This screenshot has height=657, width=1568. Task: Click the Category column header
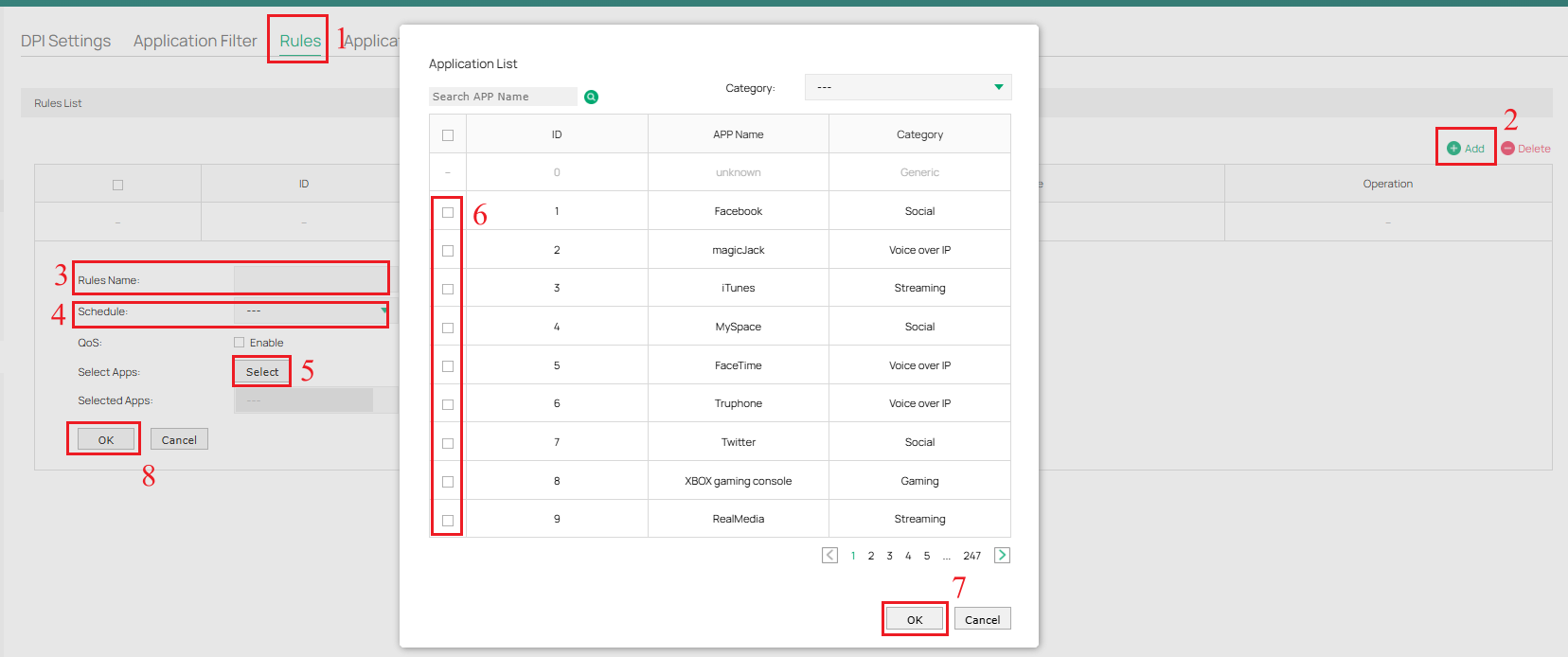(919, 134)
